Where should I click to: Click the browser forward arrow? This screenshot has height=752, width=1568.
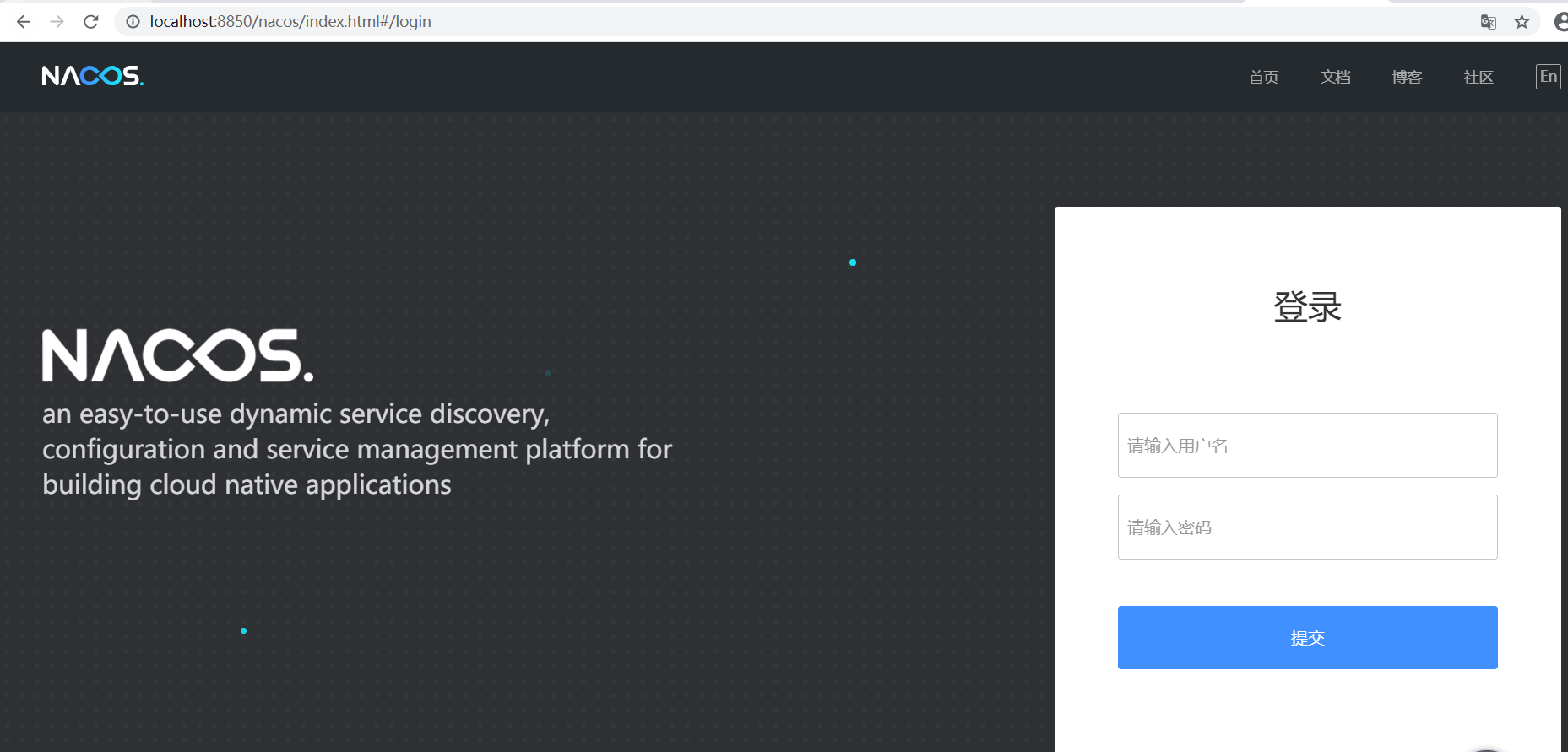click(57, 22)
